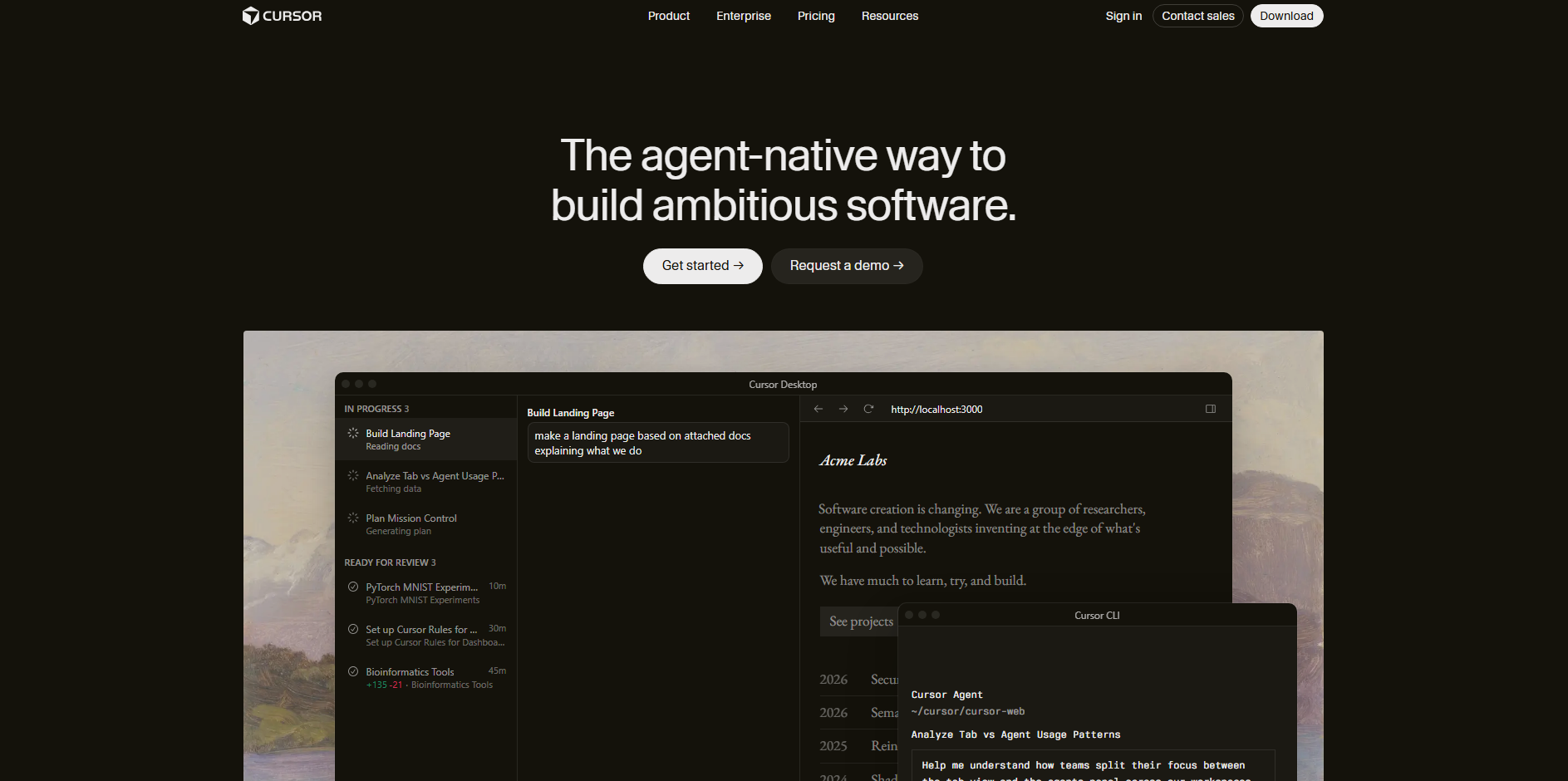Select the Plan Mission Control task
The height and width of the screenshot is (781, 1568).
click(426, 524)
